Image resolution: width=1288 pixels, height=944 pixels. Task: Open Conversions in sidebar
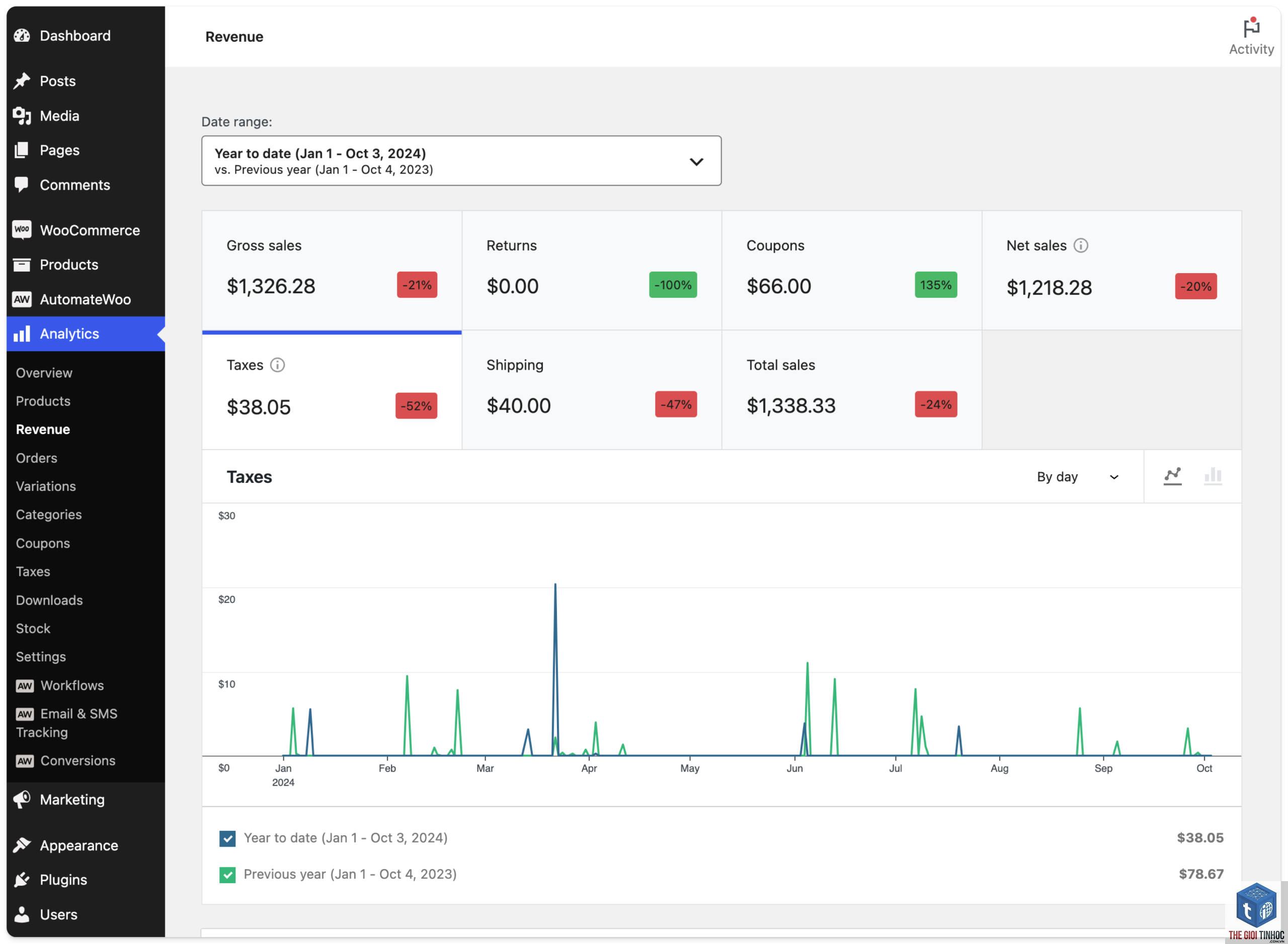tap(78, 761)
